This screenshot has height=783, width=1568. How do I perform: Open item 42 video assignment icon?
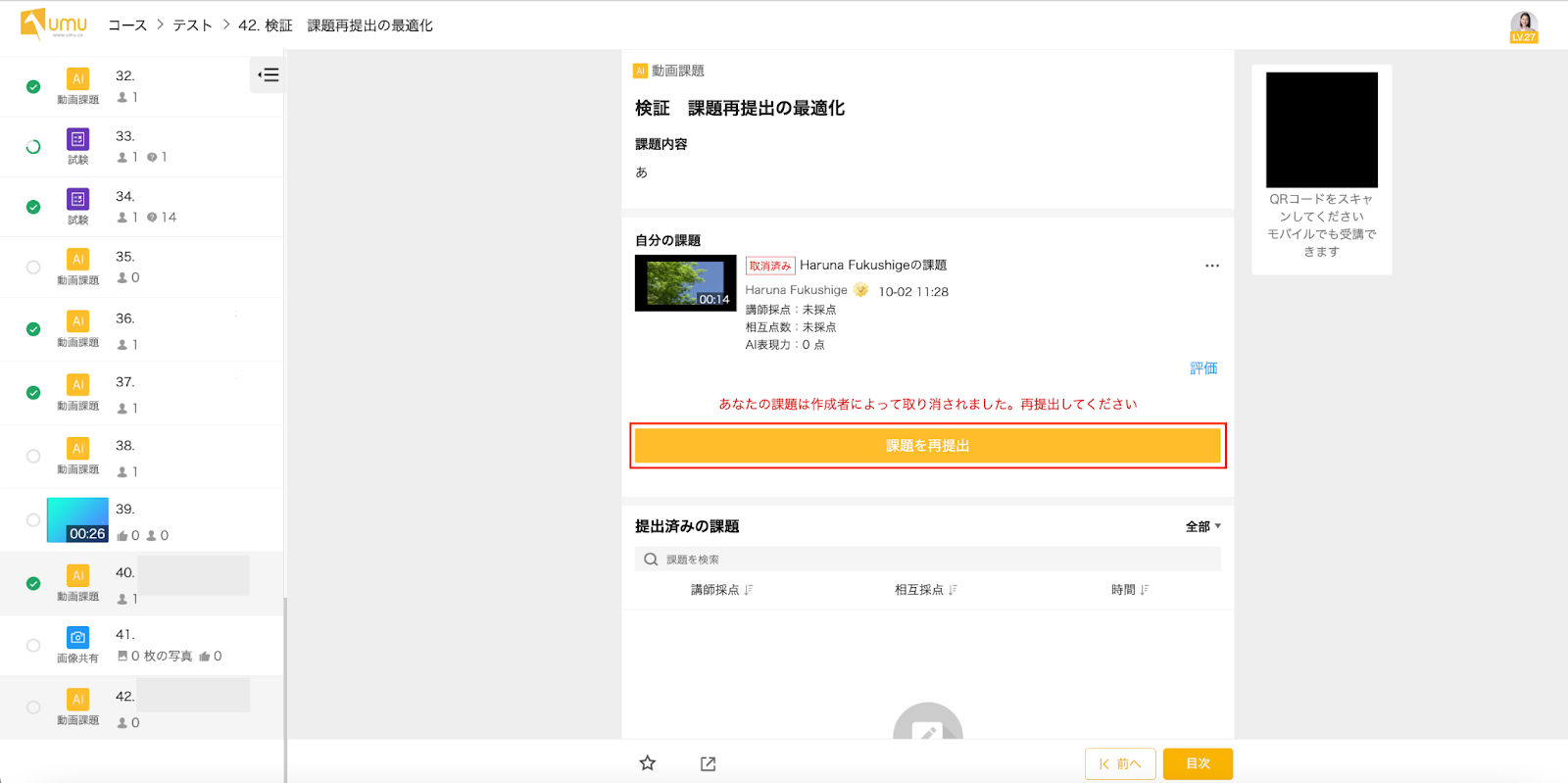pos(77,699)
